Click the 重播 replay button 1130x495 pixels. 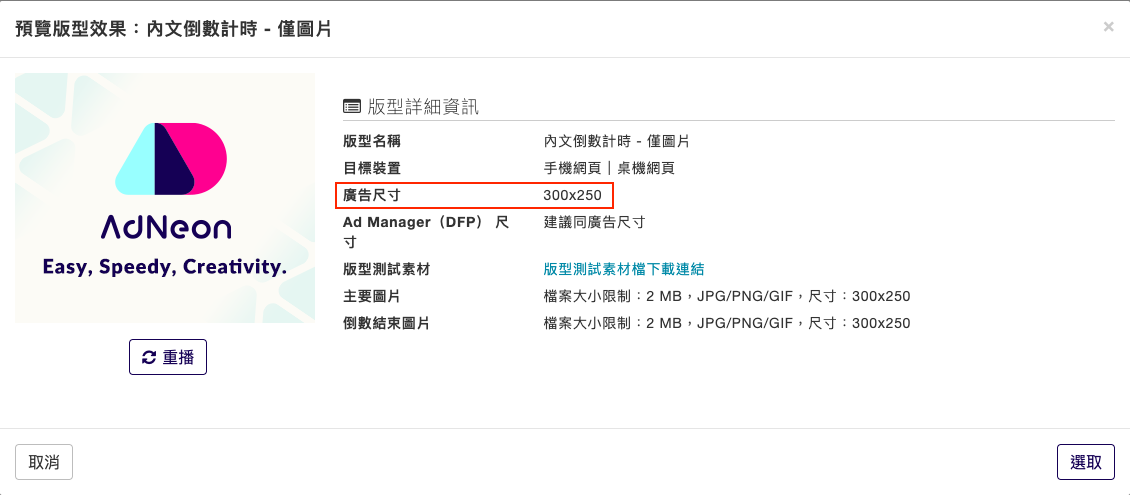click(x=168, y=357)
